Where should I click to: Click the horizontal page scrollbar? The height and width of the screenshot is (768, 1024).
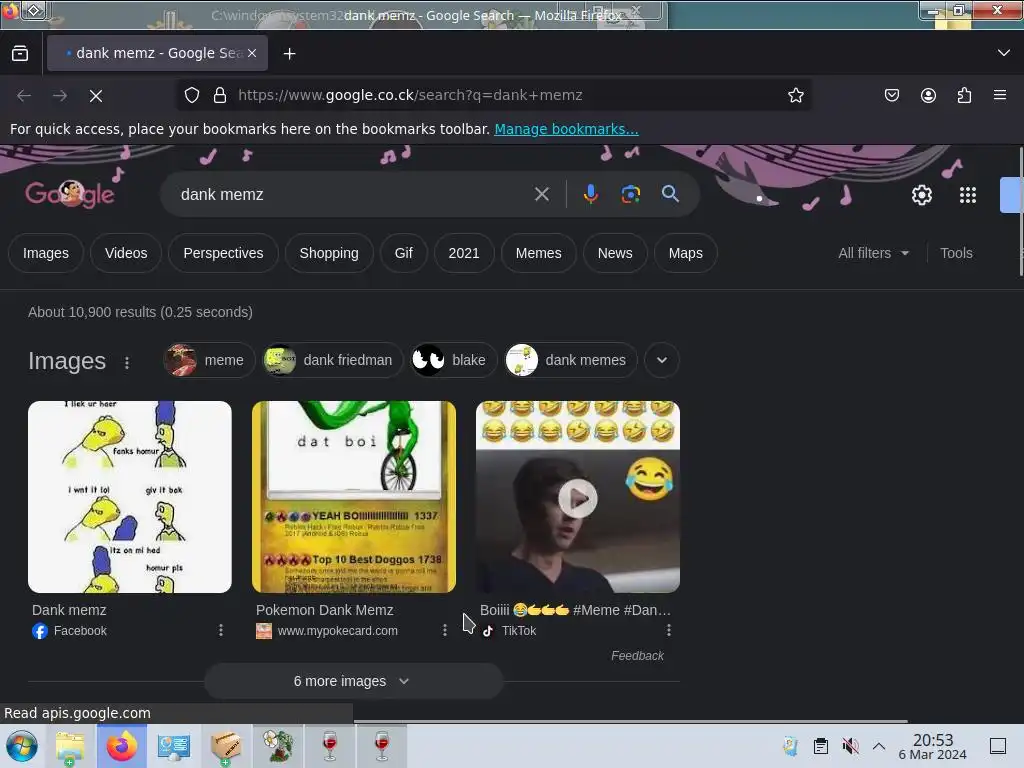(x=630, y=721)
